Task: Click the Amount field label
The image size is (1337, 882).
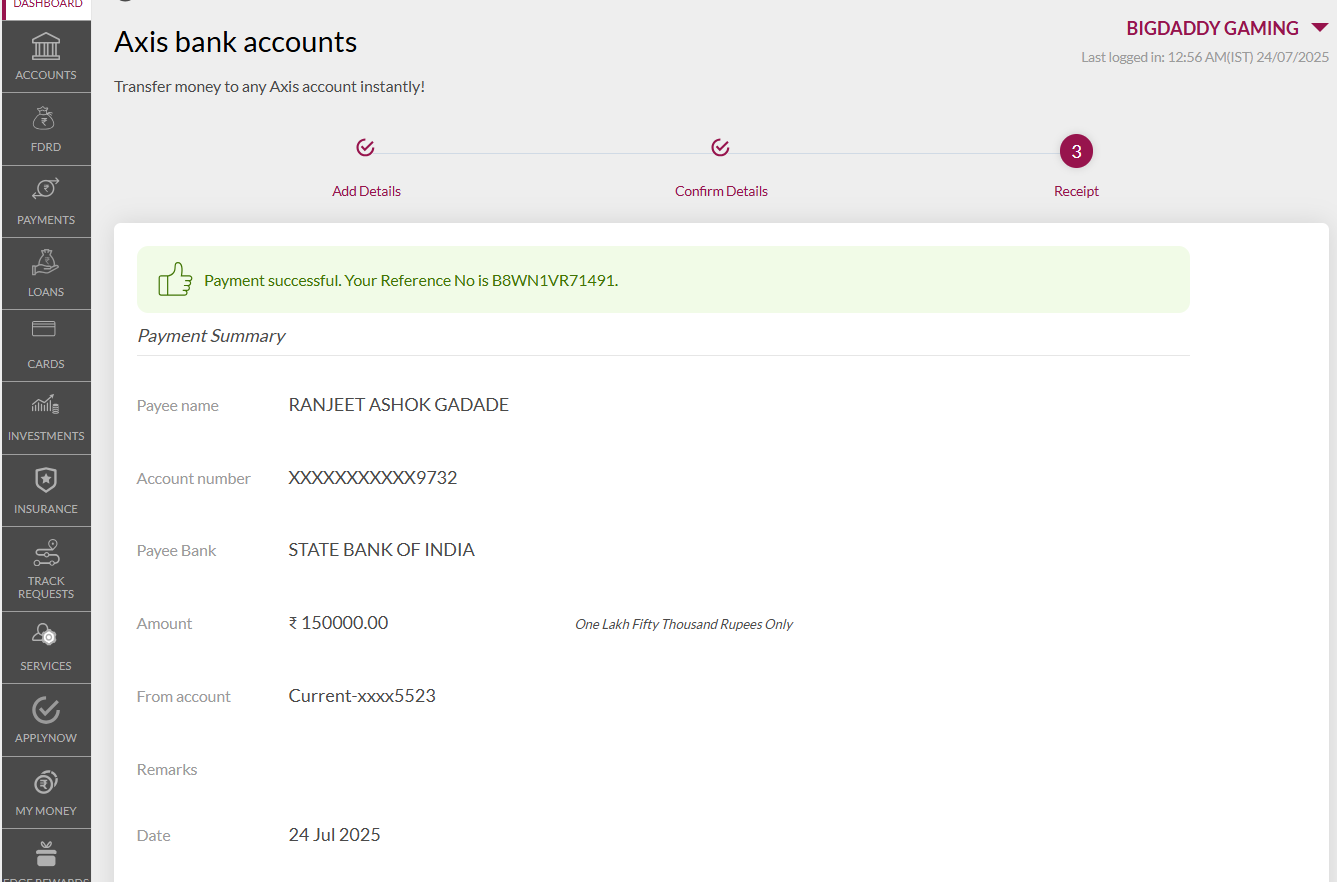Action: click(165, 624)
